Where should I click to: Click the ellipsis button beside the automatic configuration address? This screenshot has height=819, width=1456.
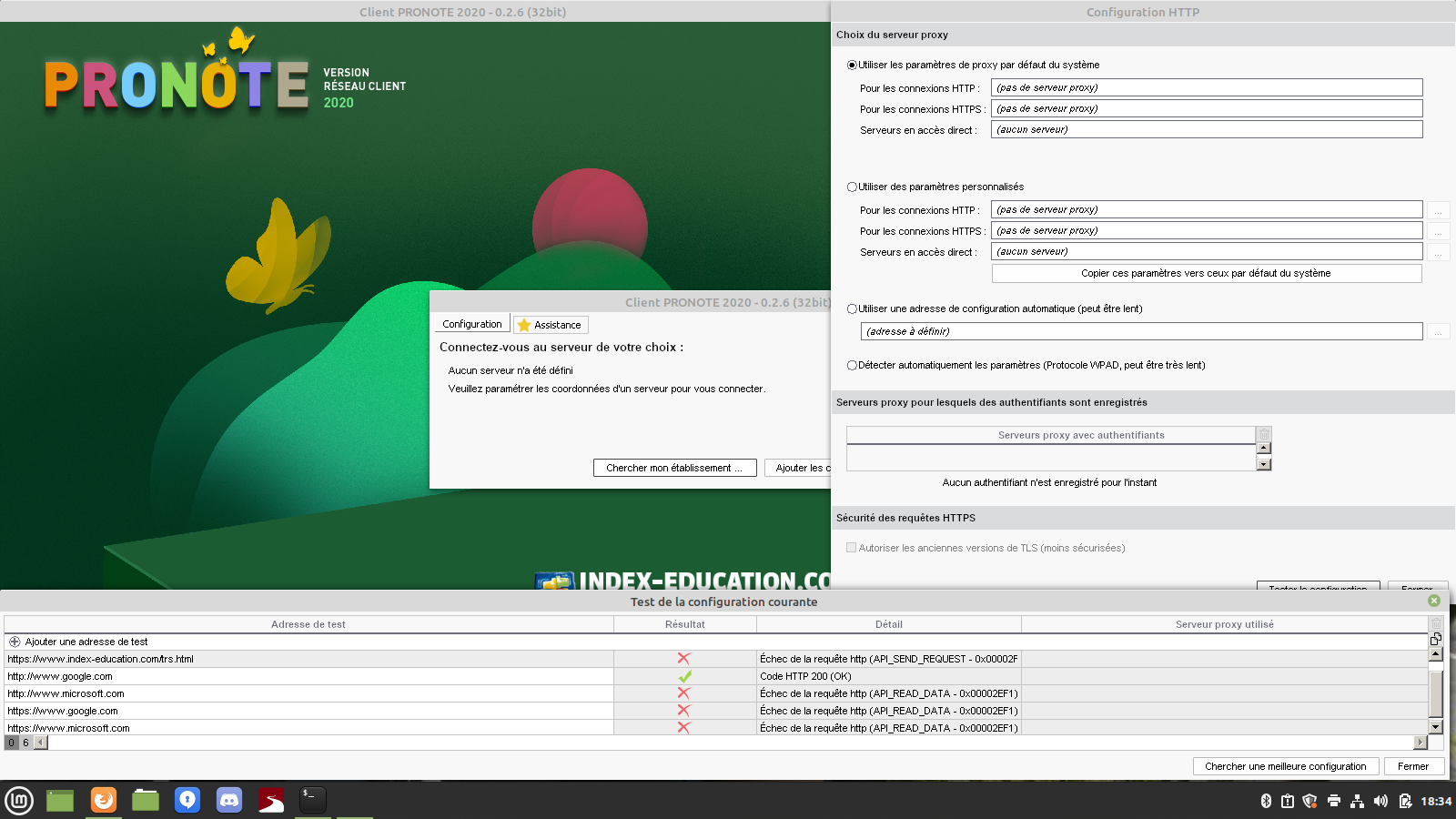pos(1438,332)
